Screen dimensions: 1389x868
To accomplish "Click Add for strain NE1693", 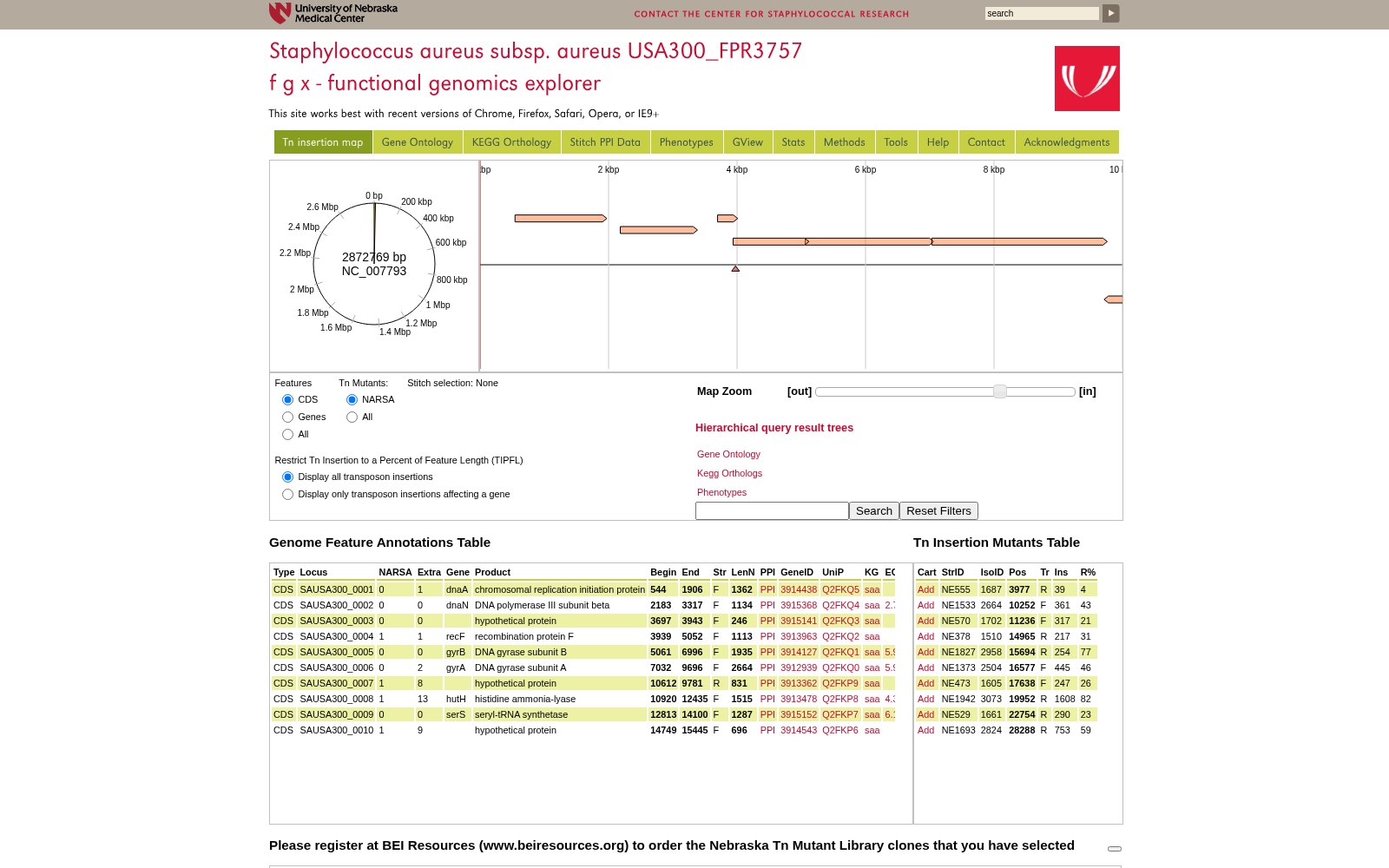I will pos(926,730).
